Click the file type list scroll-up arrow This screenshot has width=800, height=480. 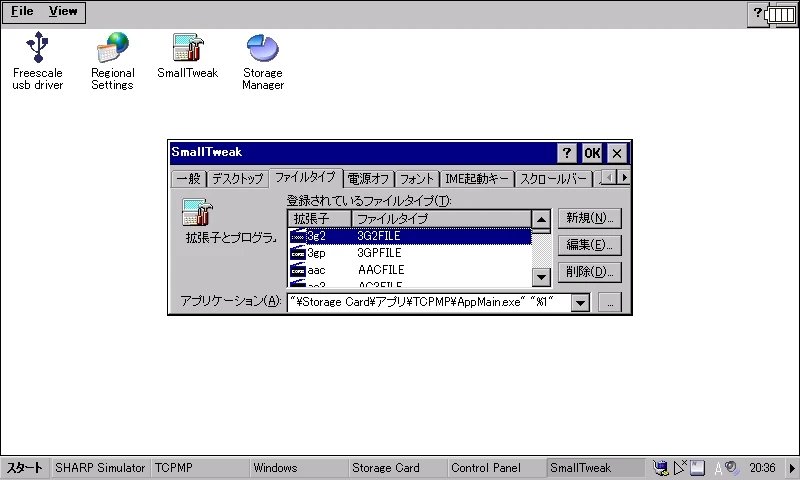pyautogui.click(x=541, y=220)
